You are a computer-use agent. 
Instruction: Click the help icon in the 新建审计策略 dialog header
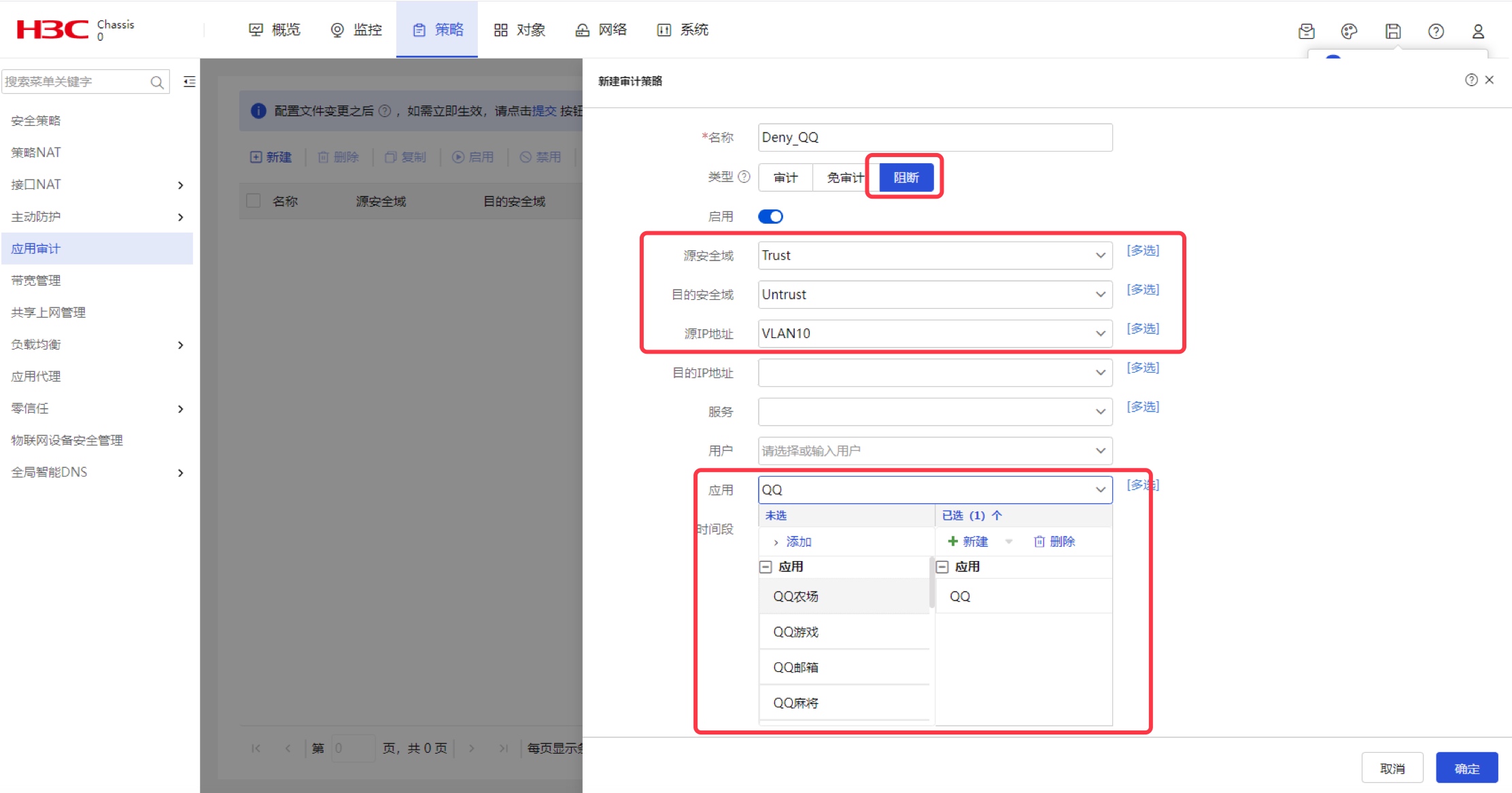point(1471,80)
